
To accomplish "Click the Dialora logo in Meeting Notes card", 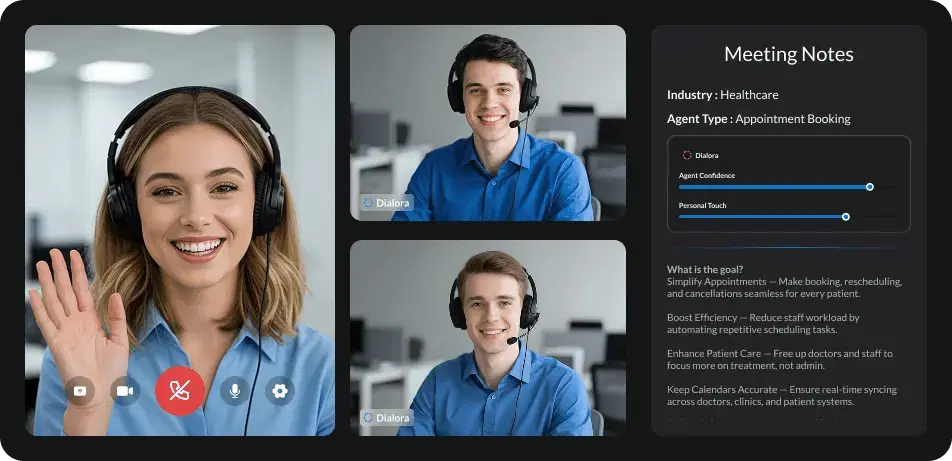I will [x=701, y=155].
